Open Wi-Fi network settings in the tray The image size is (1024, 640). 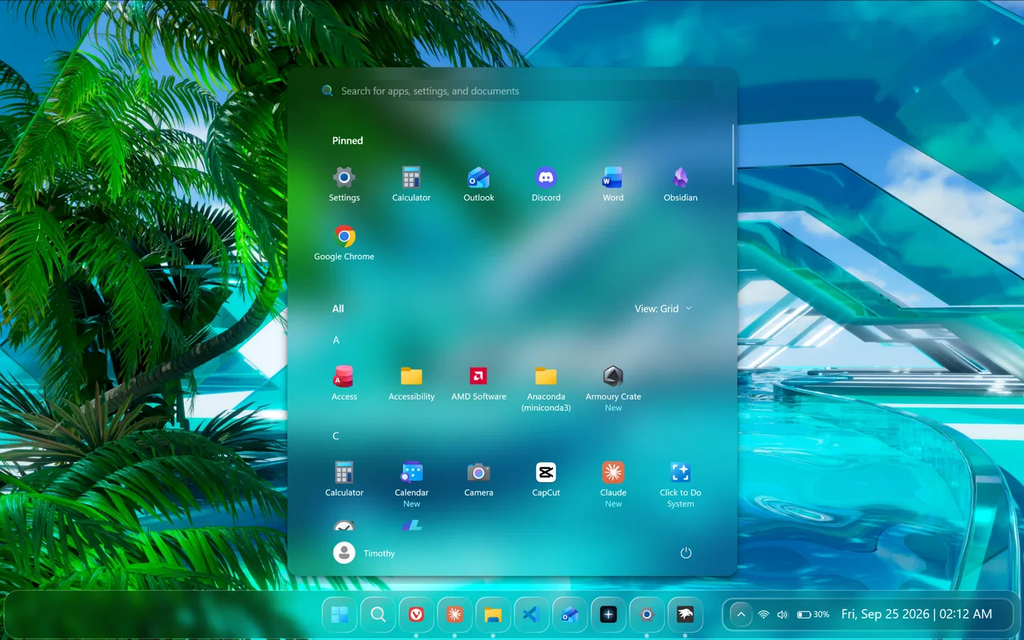point(763,615)
